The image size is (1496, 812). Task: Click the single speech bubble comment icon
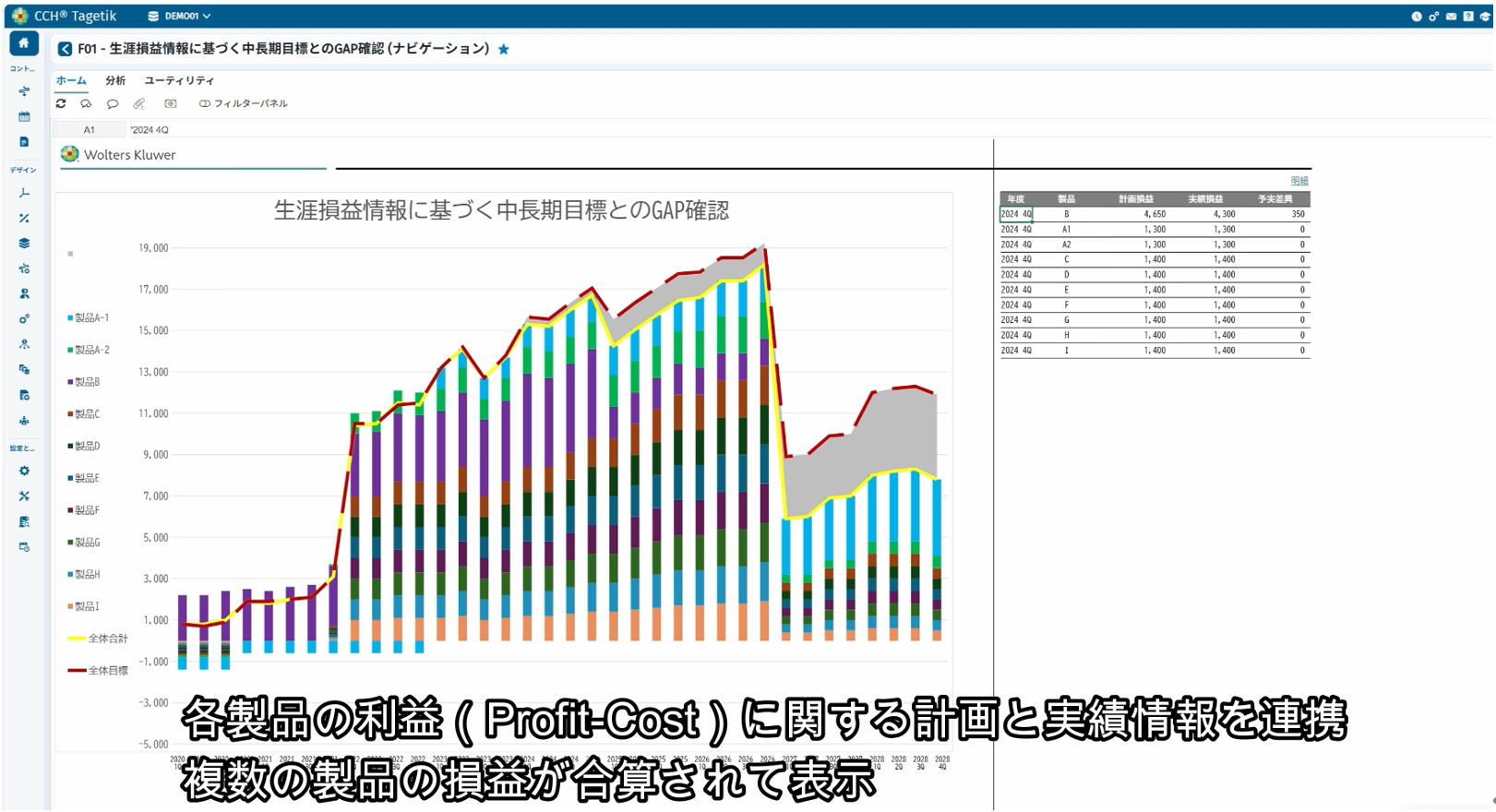pyautogui.click(x=113, y=104)
